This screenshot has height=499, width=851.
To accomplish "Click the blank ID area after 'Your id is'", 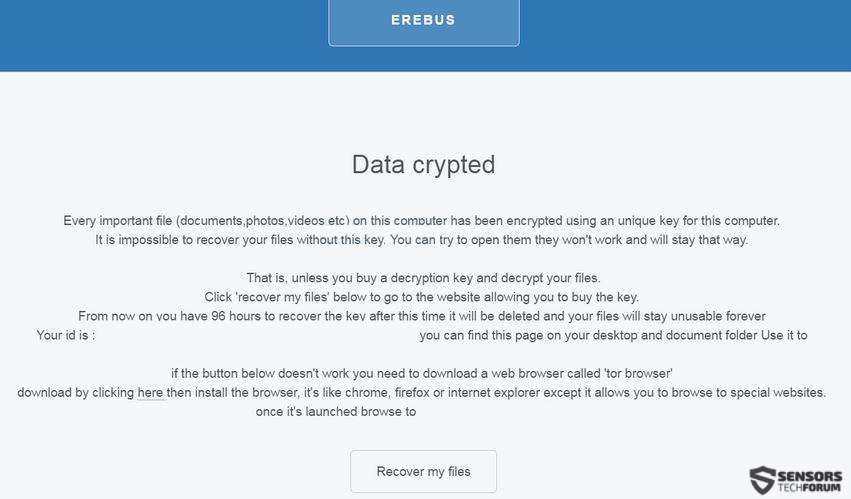I will (257, 335).
